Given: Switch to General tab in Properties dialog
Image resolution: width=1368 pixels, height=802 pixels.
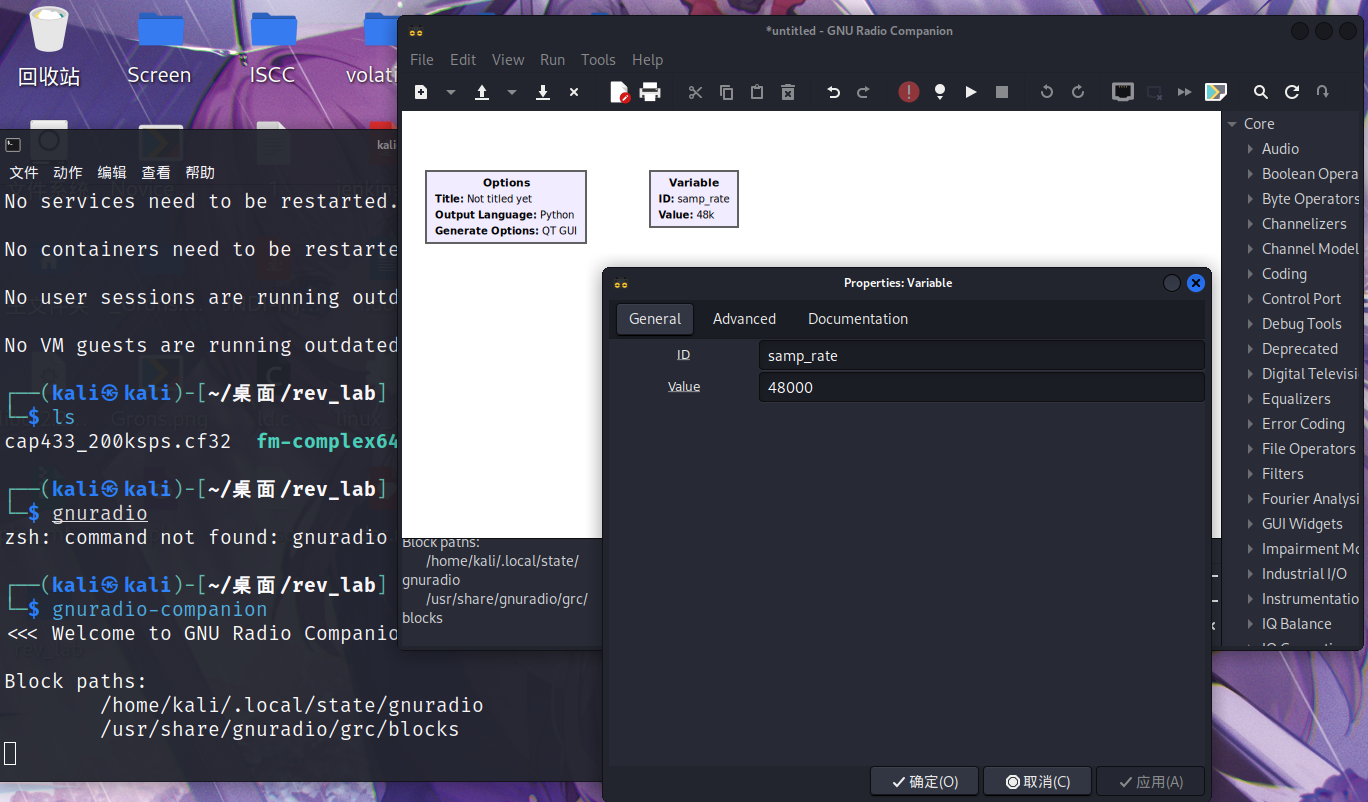Looking at the screenshot, I should 655,319.
